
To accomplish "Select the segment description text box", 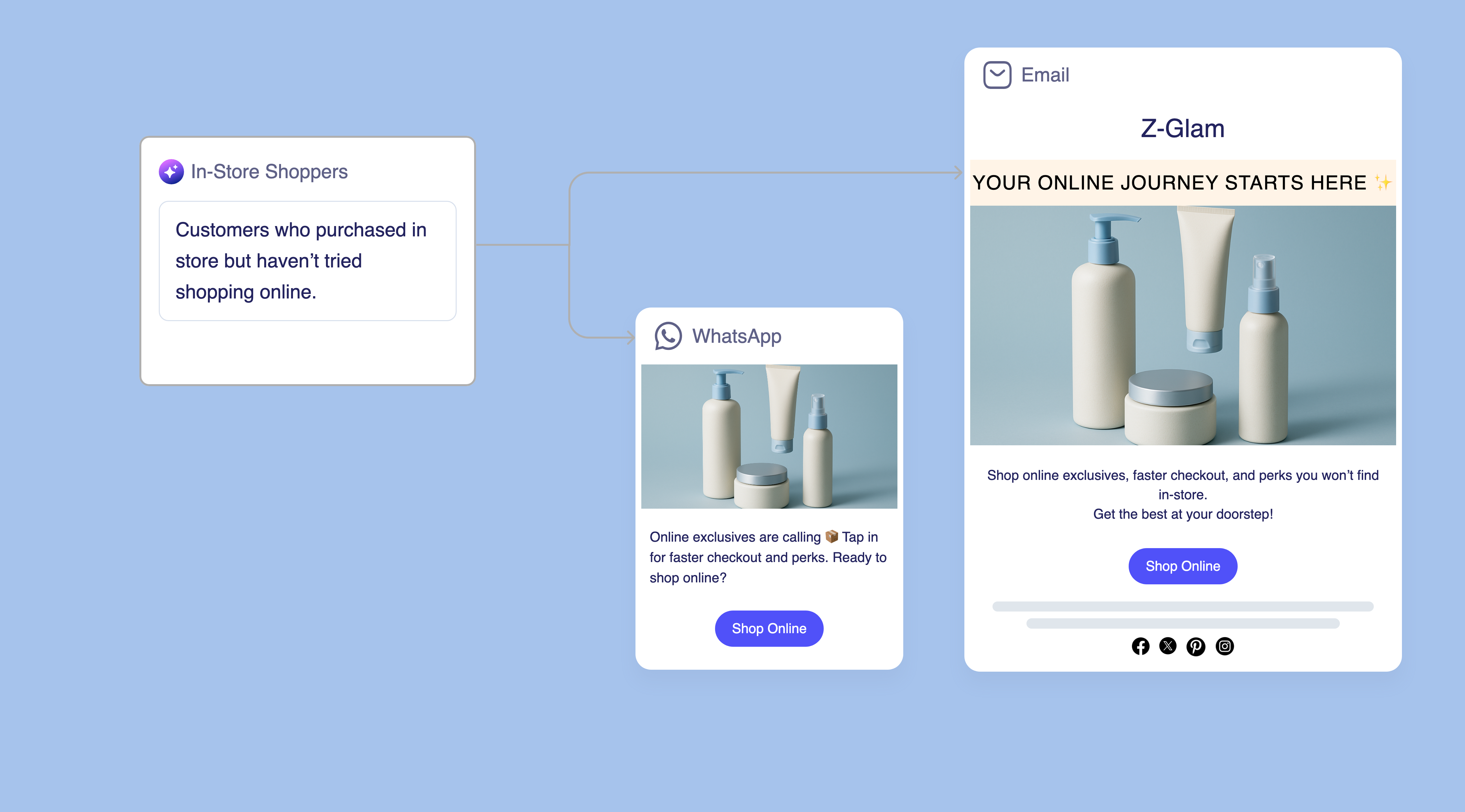I will point(308,261).
